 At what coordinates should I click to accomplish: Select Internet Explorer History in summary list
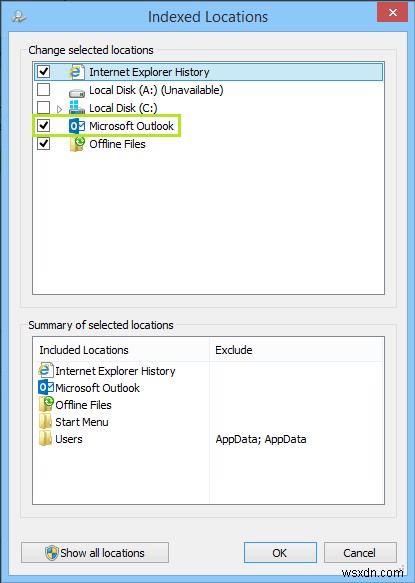[x=115, y=371]
